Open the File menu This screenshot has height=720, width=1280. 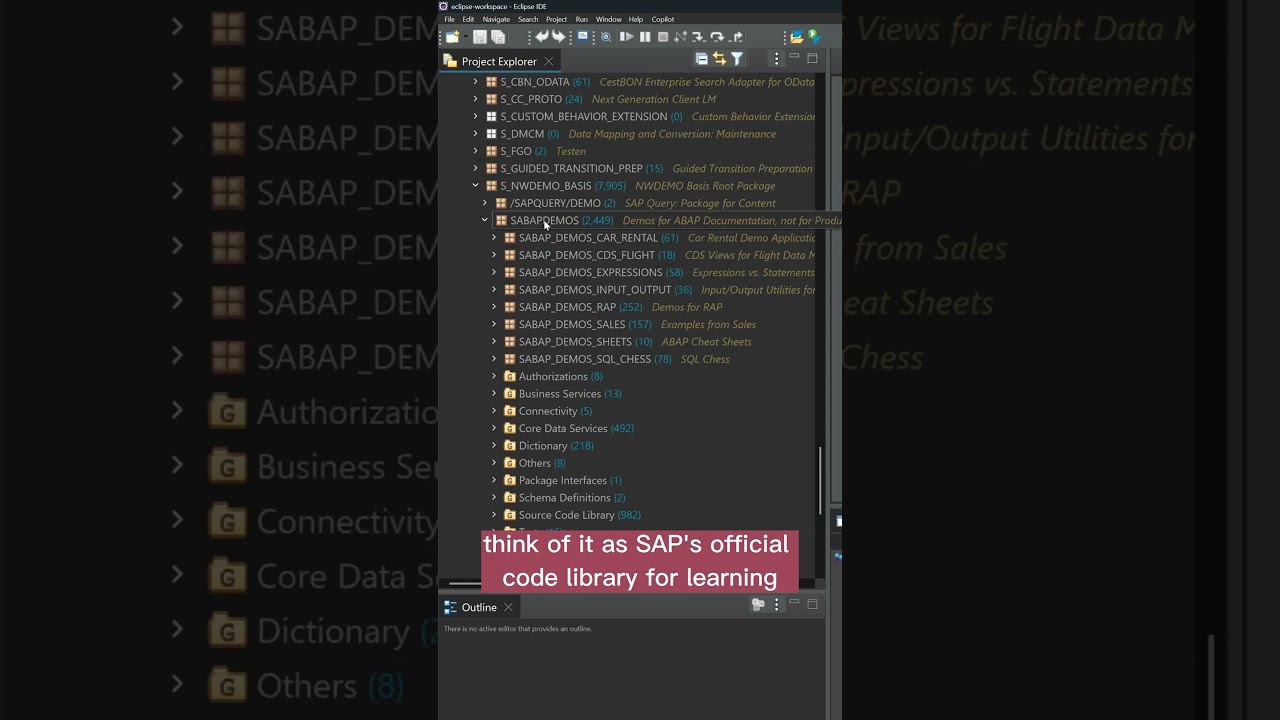click(449, 19)
